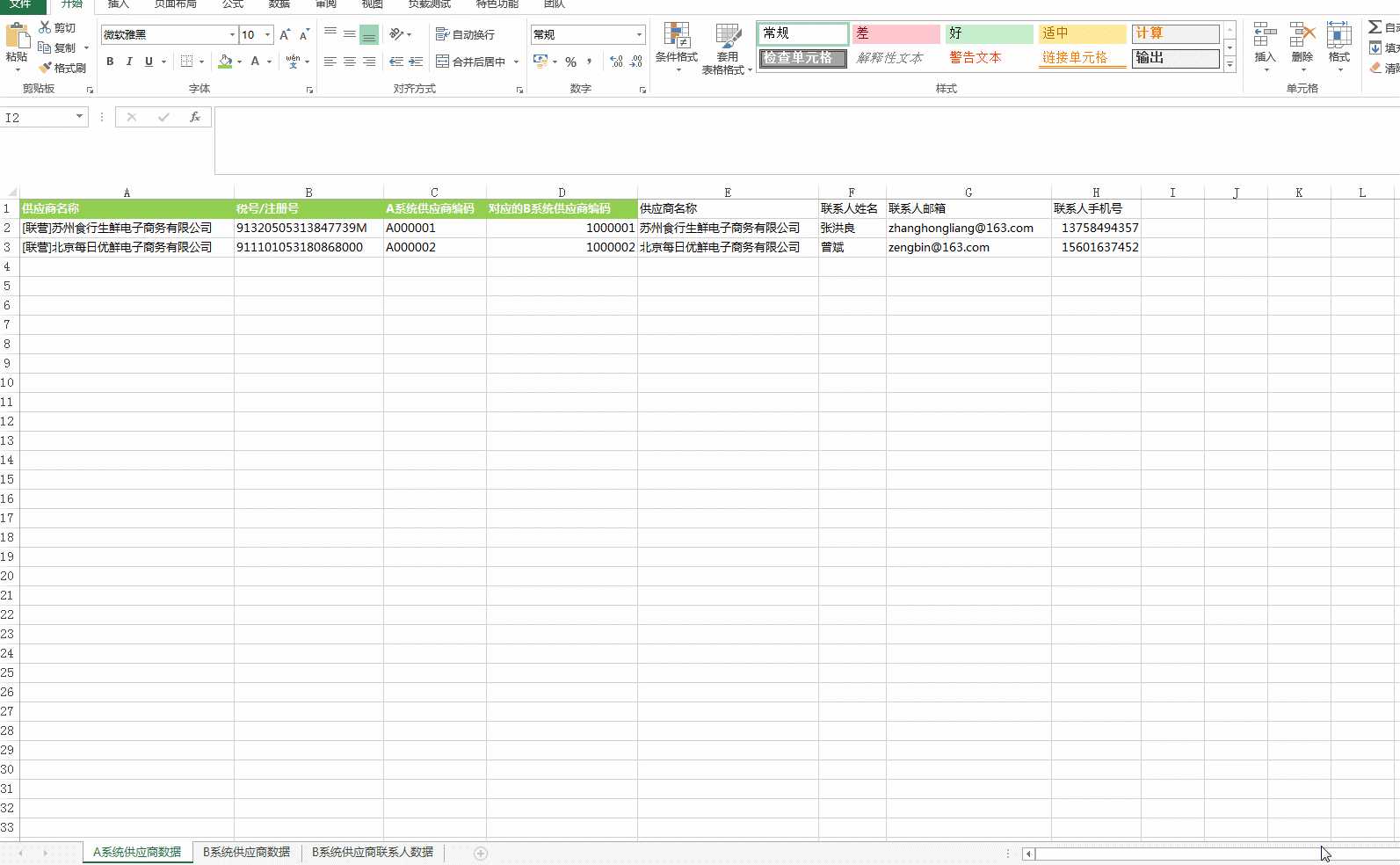Click the horizontal scrollbar left arrow
Viewport: 1400px width, 865px height.
pyautogui.click(x=1028, y=854)
